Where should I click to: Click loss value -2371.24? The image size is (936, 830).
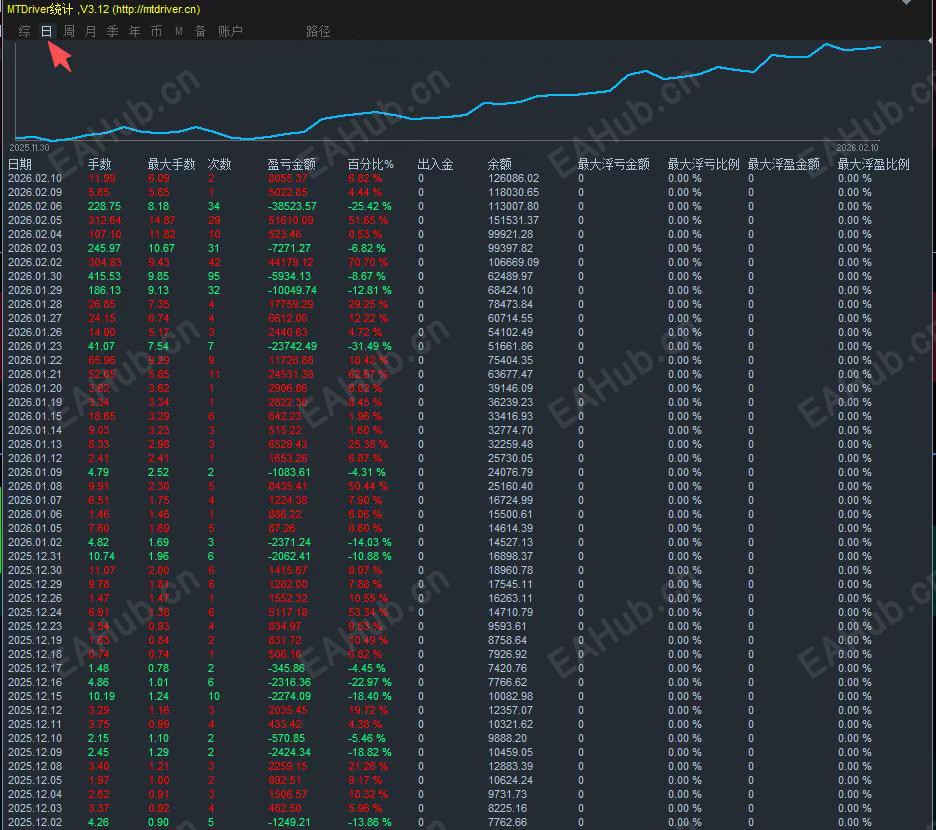(289, 542)
